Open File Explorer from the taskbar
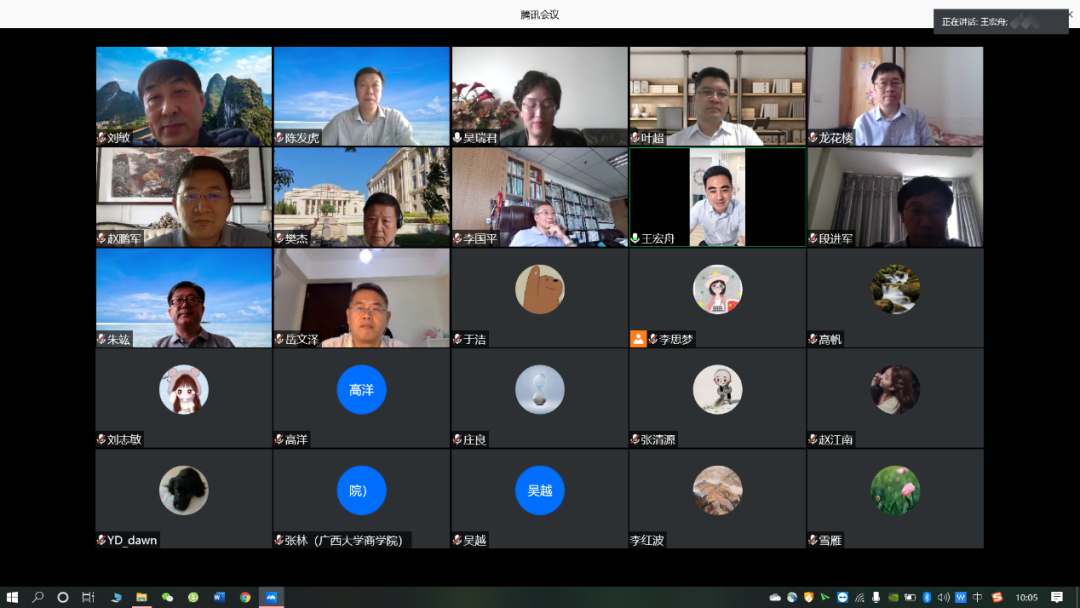This screenshot has width=1080, height=608. click(141, 597)
